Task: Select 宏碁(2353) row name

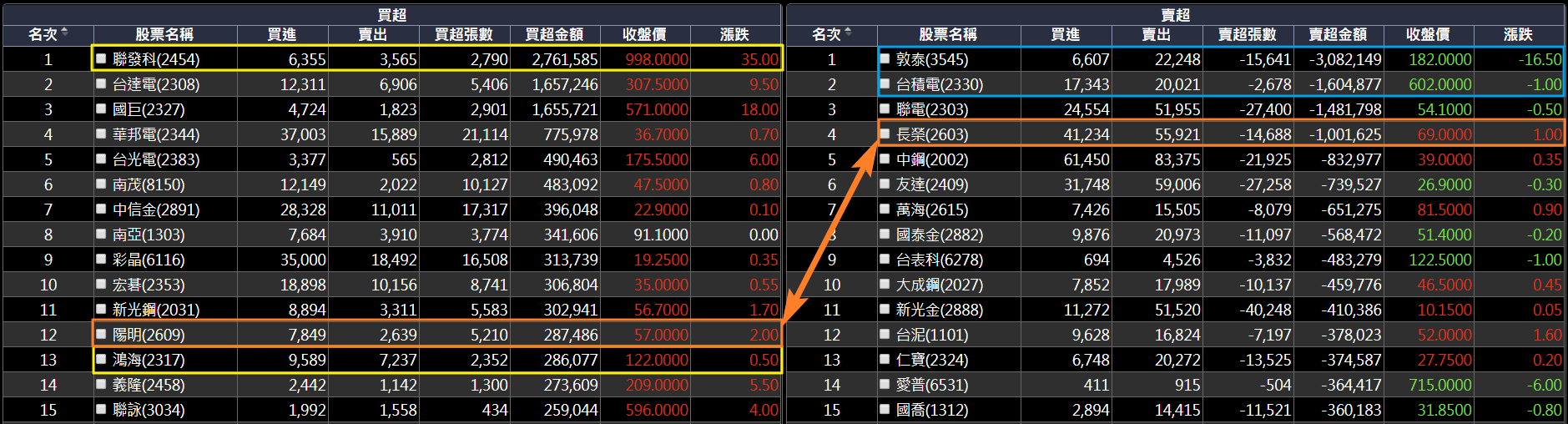Action: (149, 285)
